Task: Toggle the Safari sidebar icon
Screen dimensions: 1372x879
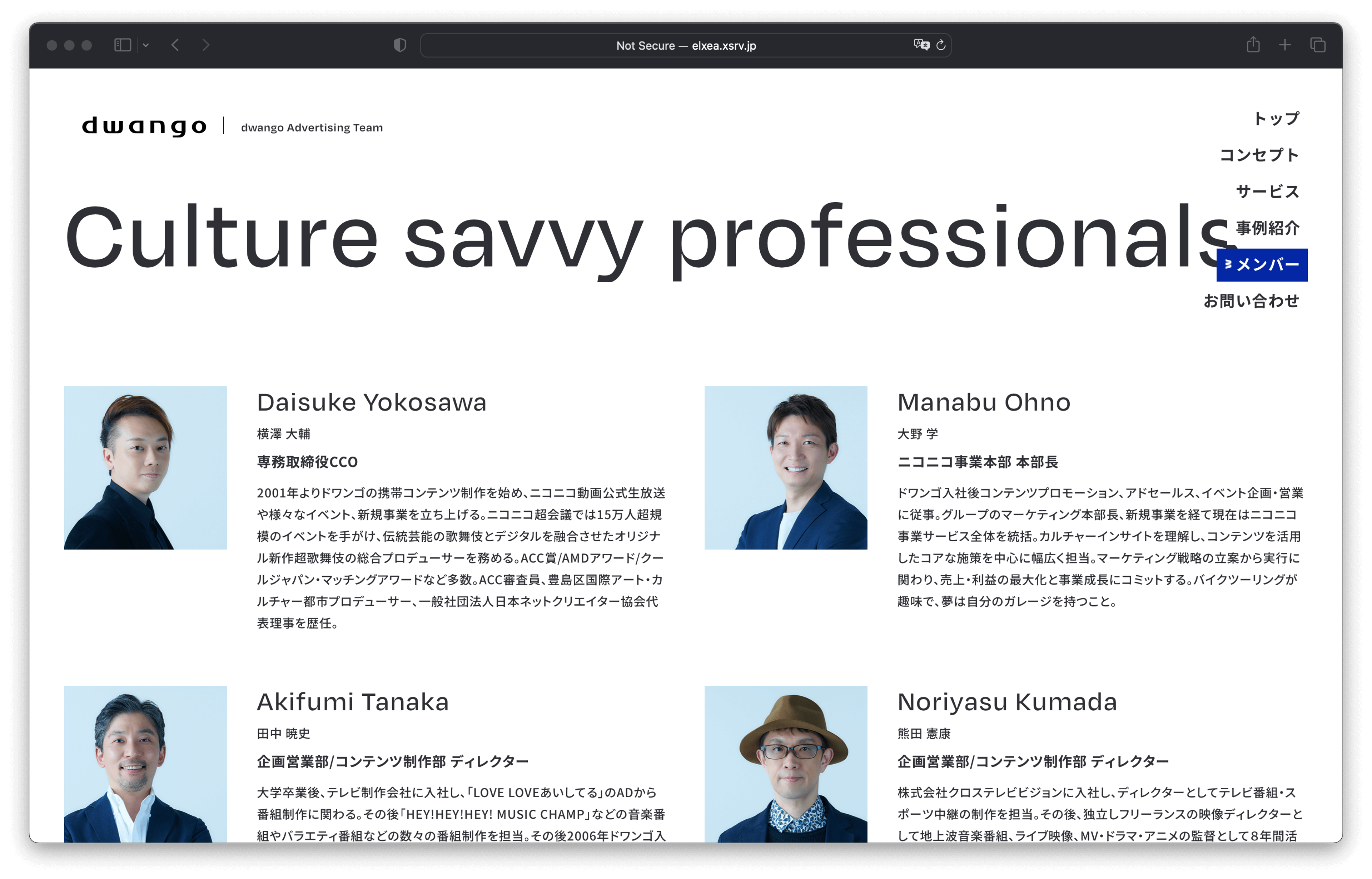Action: 123,45
